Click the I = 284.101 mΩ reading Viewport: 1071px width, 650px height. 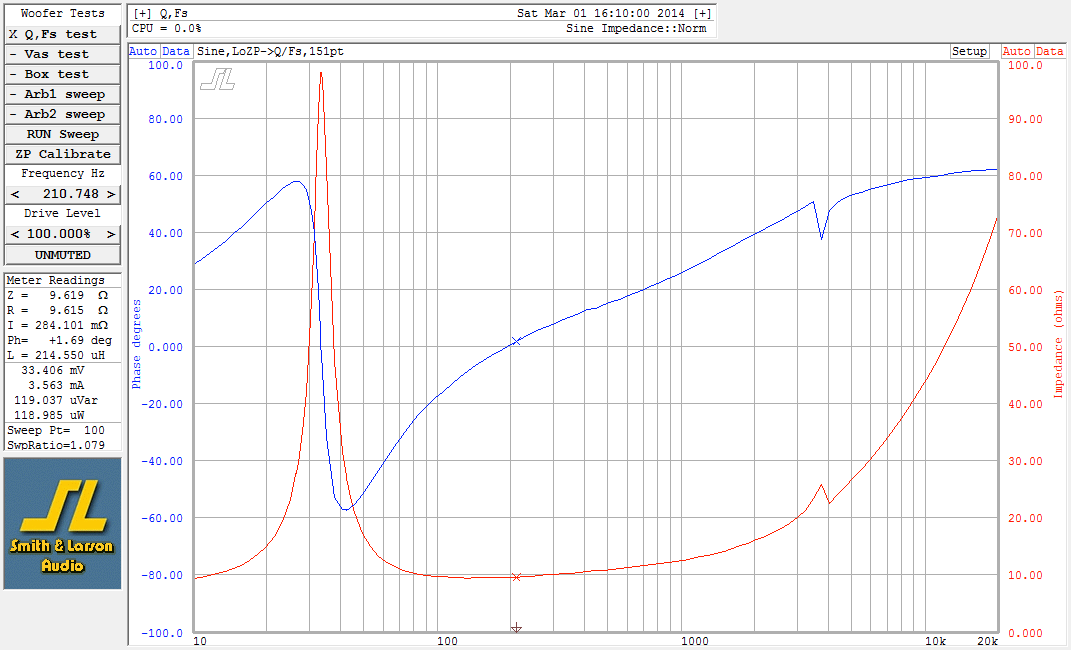pyautogui.click(x=58, y=325)
